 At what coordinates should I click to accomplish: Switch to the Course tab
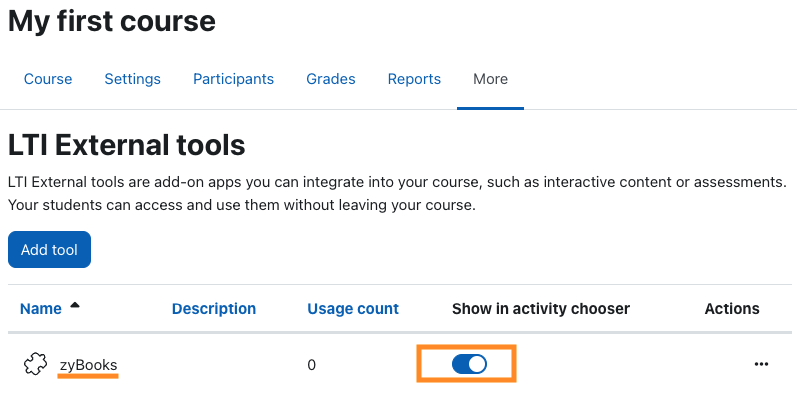click(48, 79)
